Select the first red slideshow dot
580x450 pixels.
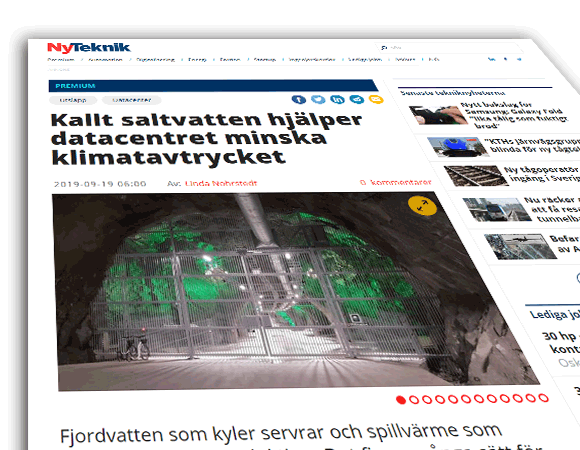(x=401, y=400)
